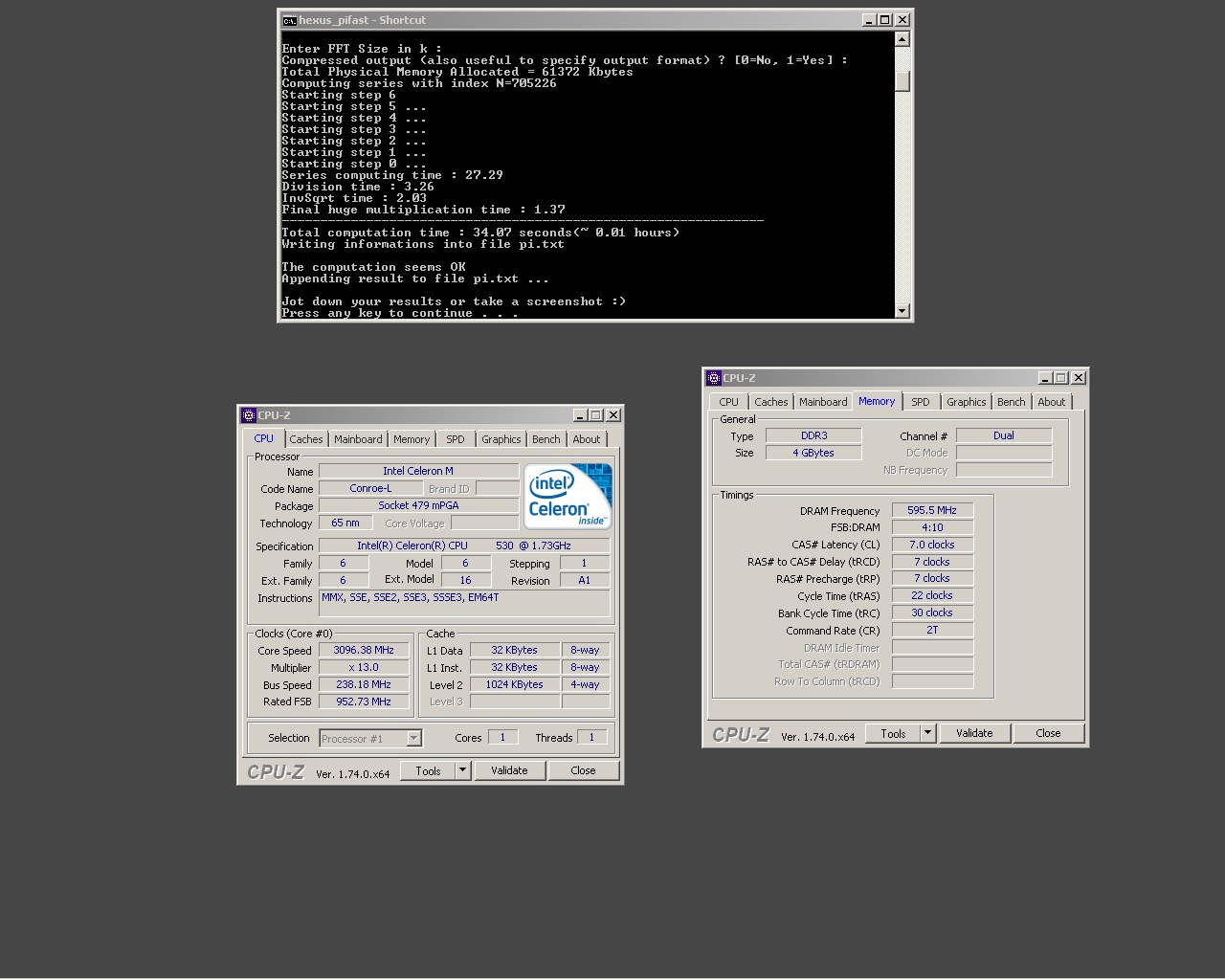
Task: Close Memory CPU-Z window via title bar X
Action: click(x=1079, y=378)
